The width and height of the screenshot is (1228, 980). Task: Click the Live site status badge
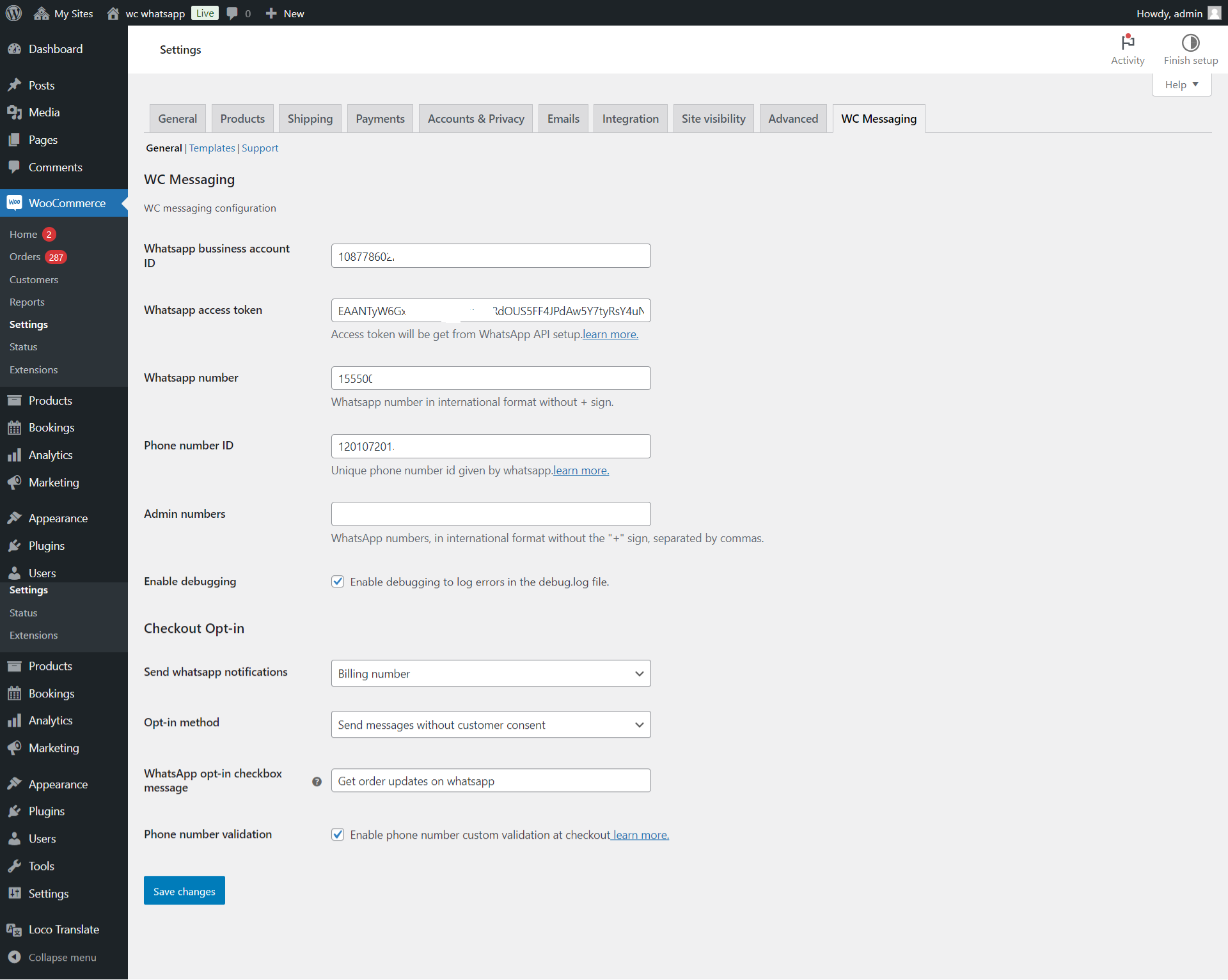click(205, 13)
